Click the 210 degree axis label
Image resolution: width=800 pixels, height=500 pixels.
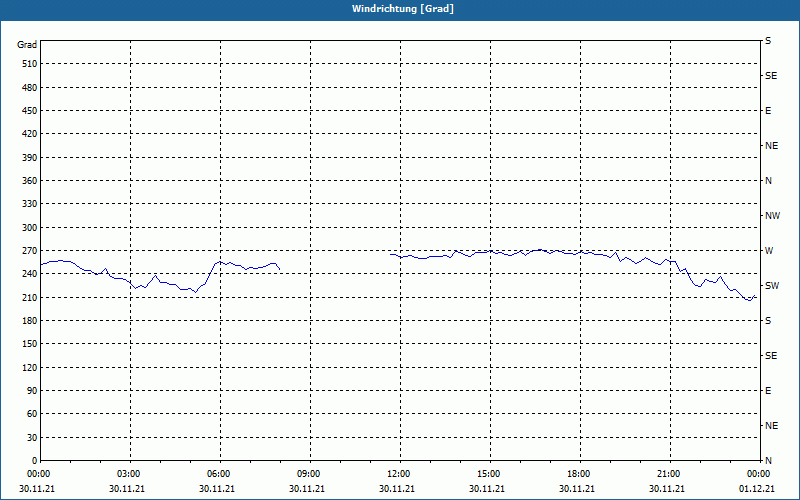point(30,297)
